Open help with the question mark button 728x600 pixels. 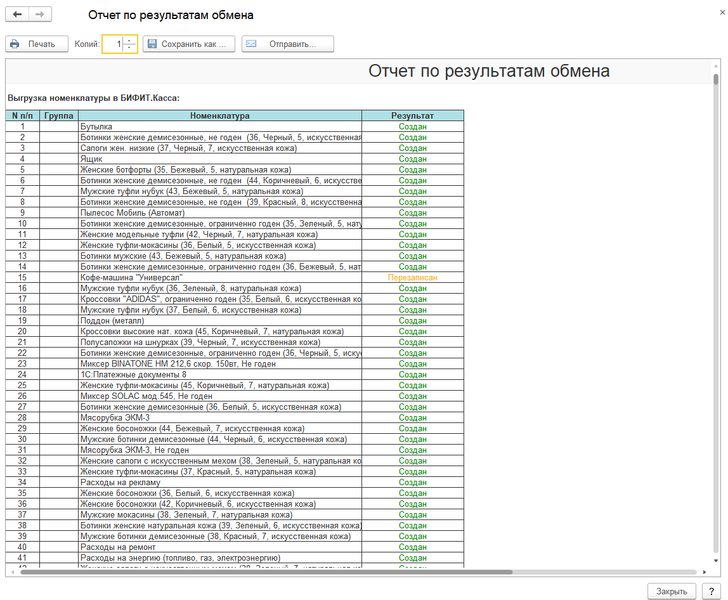coord(711,590)
